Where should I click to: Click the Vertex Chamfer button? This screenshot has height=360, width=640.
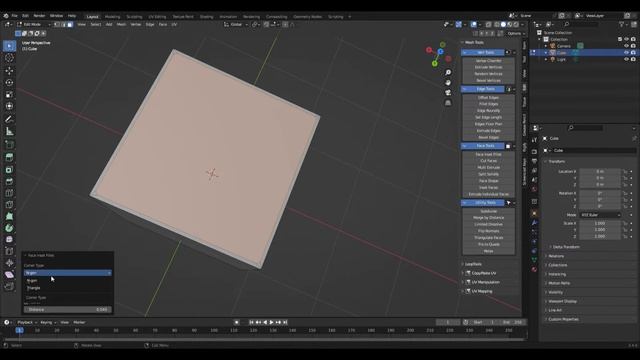(489, 61)
